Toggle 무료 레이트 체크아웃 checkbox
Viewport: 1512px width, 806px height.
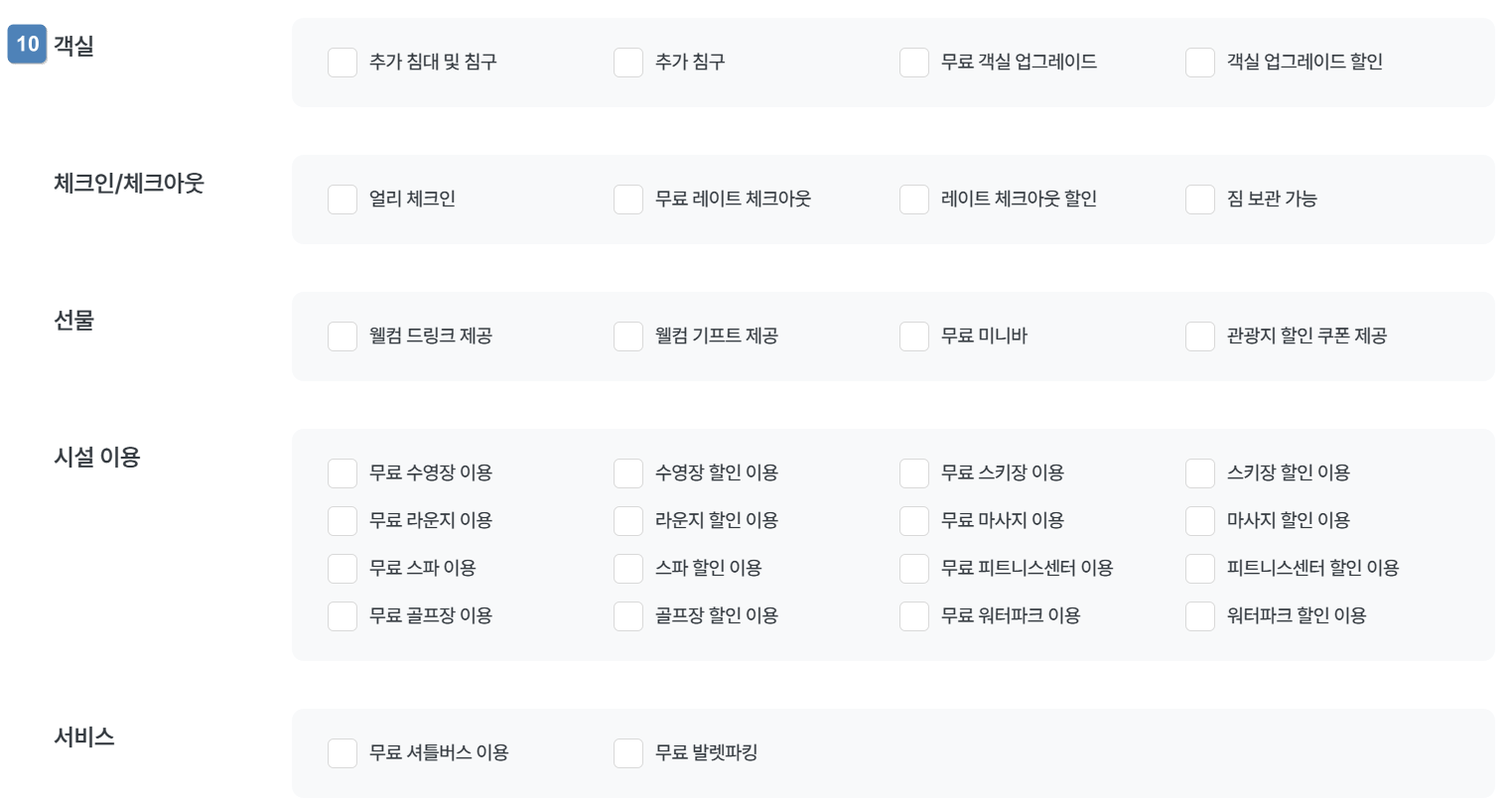click(x=628, y=200)
